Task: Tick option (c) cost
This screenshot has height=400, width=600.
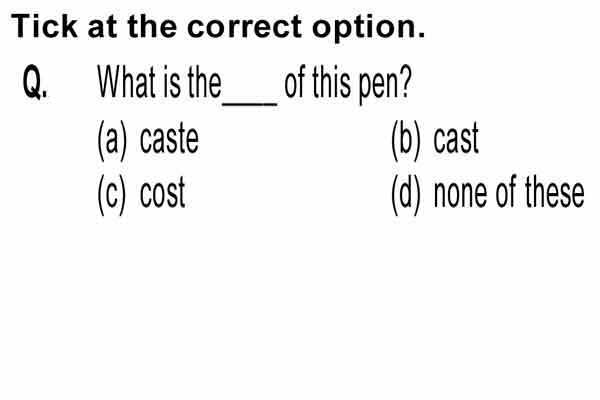Action: (x=142, y=194)
